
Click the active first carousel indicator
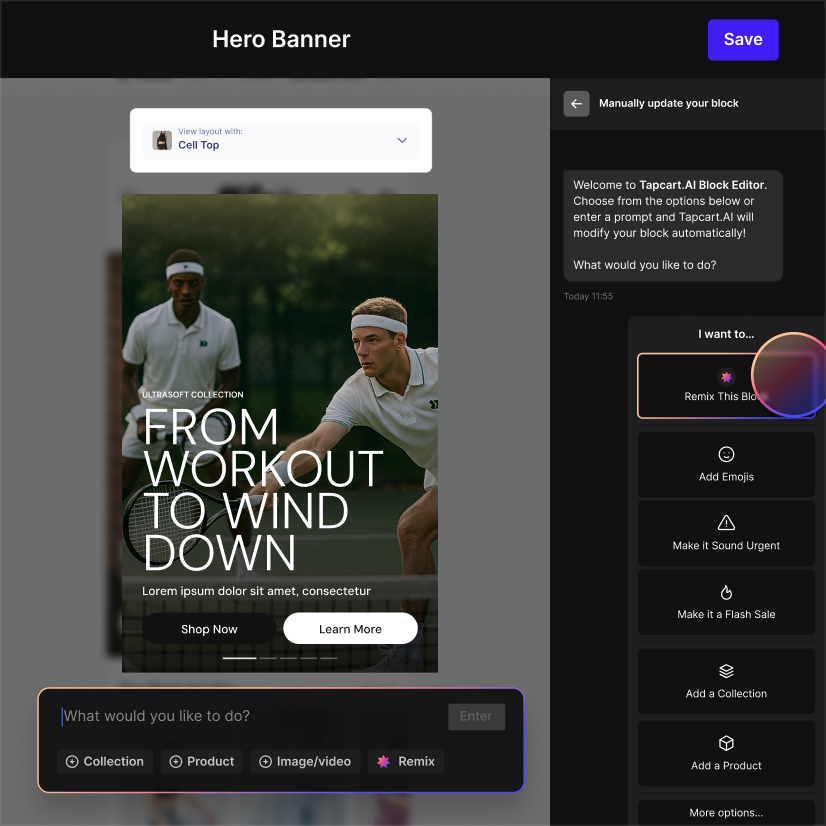tap(239, 658)
